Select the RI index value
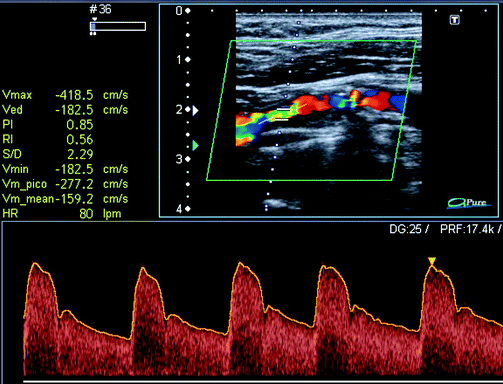Image resolution: width=503 pixels, height=384 pixels. click(x=80, y=140)
